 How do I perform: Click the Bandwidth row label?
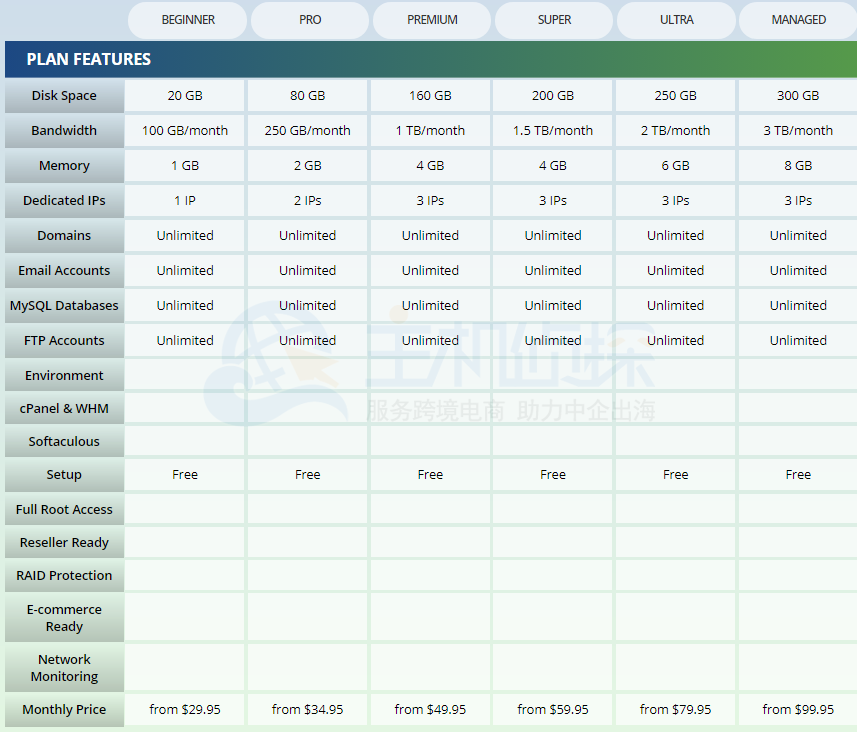(64, 130)
